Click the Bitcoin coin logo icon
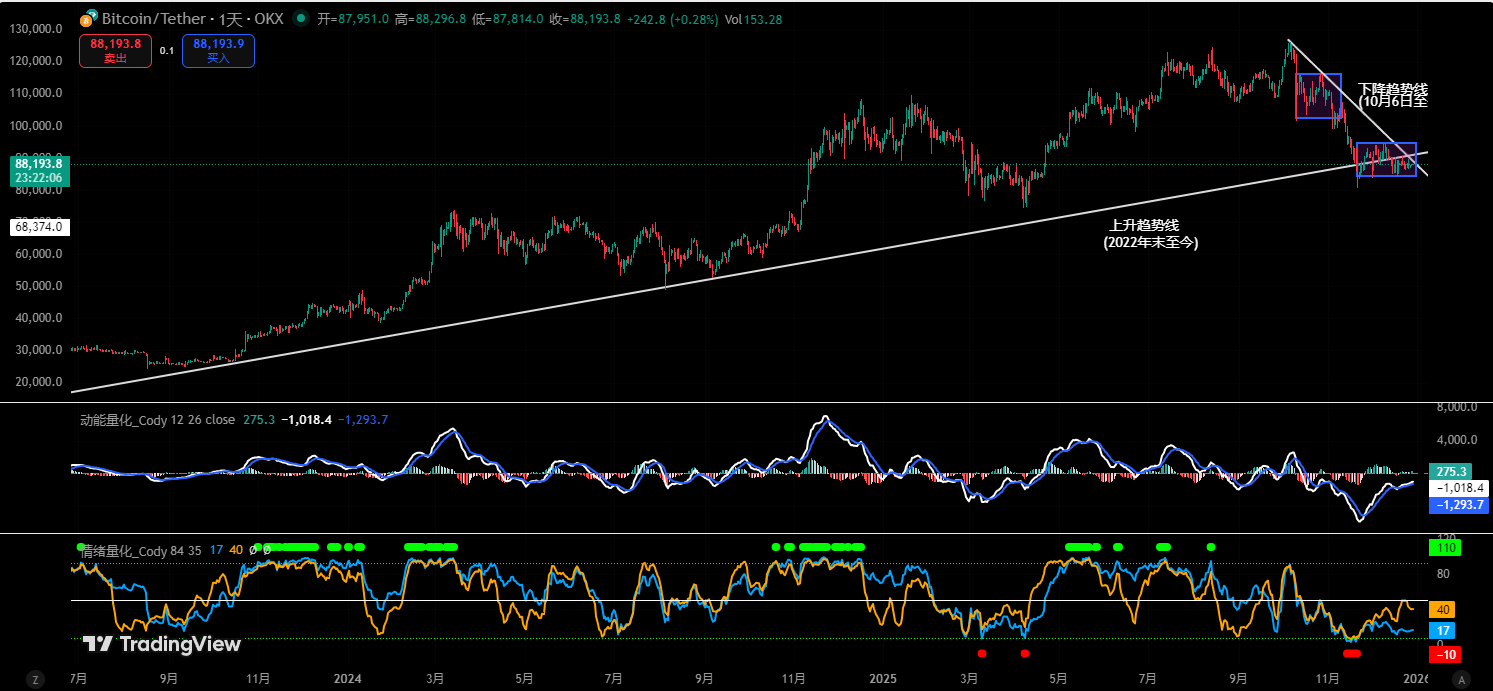 coord(88,18)
